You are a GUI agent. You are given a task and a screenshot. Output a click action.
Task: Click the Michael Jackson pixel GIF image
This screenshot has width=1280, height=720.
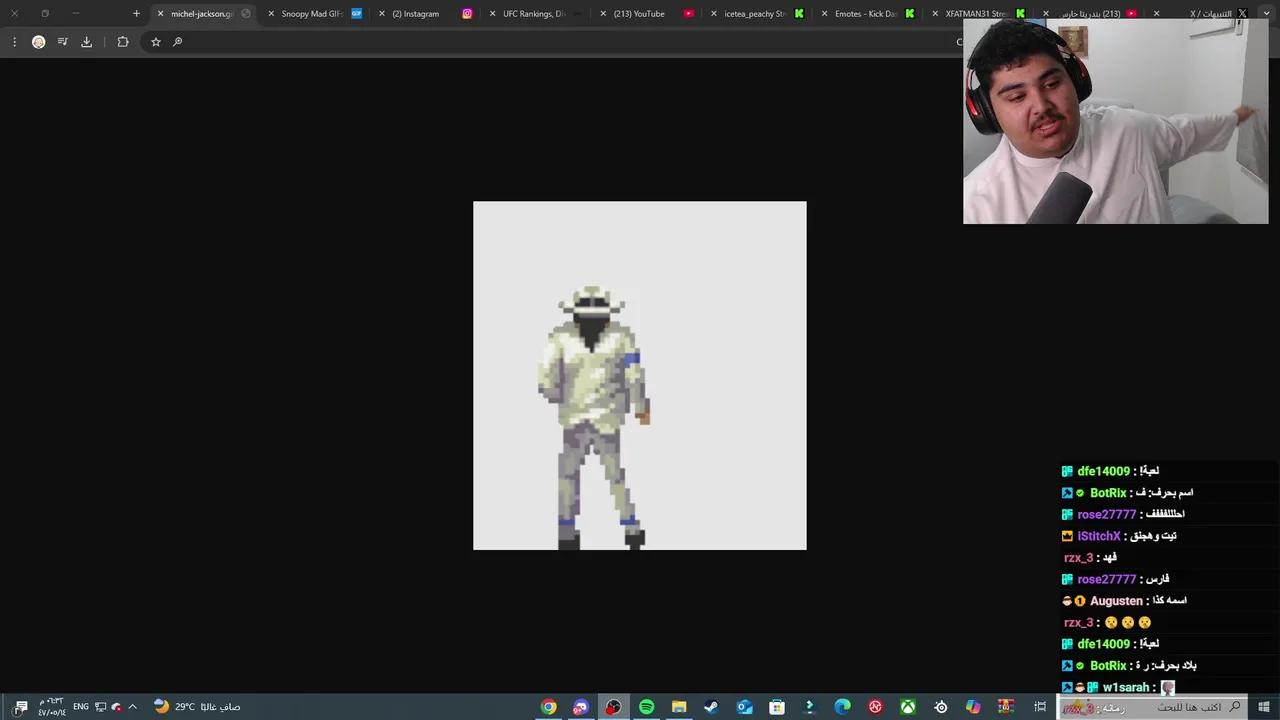click(640, 376)
